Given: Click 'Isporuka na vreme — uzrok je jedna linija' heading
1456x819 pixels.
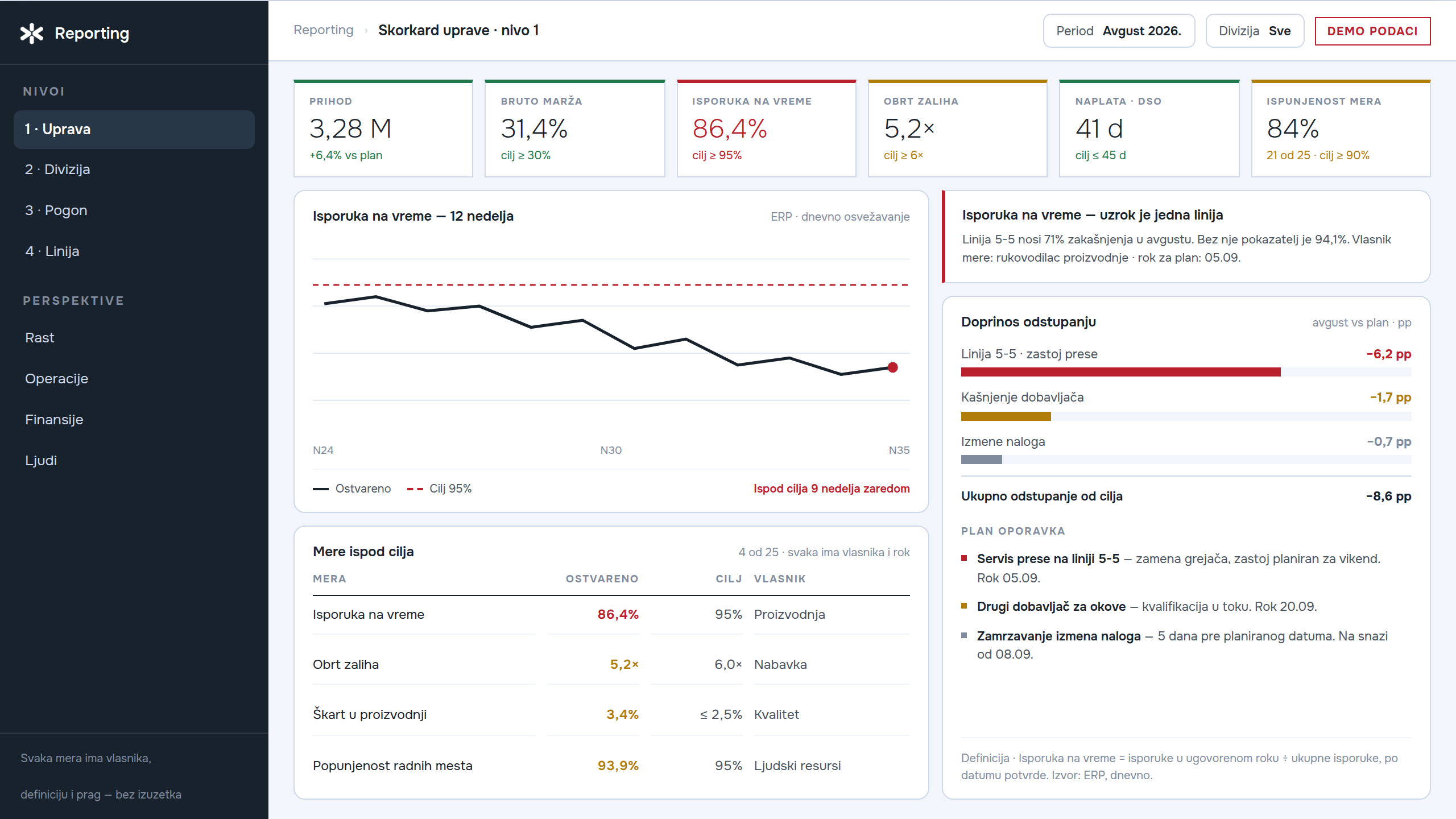Looking at the screenshot, I should (1093, 215).
